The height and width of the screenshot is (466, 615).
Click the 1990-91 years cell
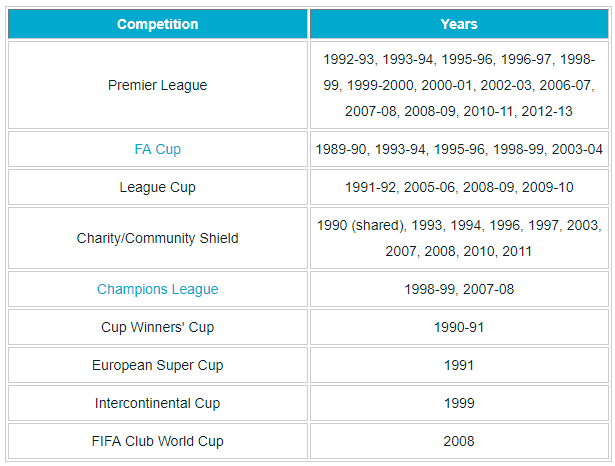click(x=459, y=327)
